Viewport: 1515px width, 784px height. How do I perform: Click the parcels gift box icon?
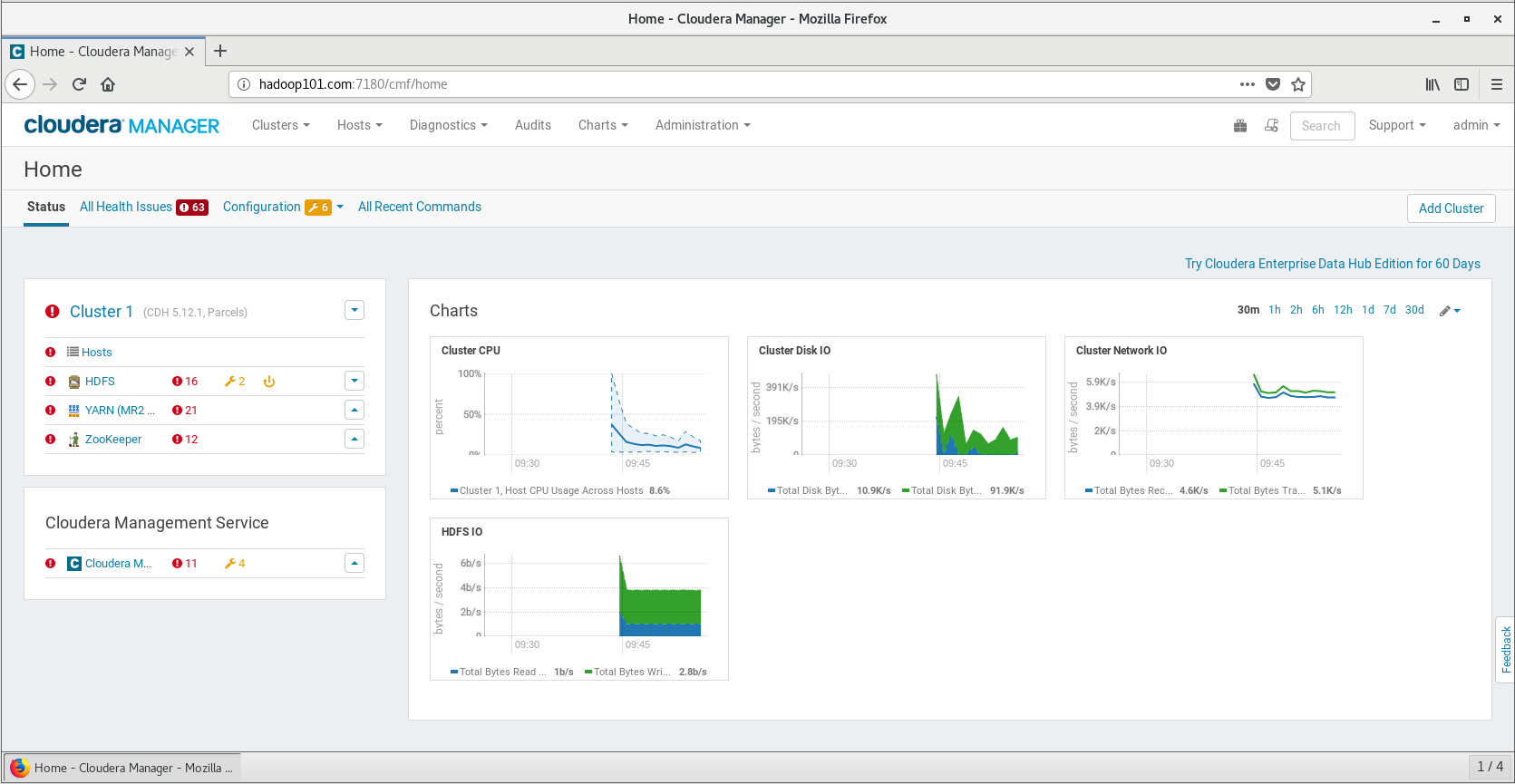click(x=1240, y=126)
